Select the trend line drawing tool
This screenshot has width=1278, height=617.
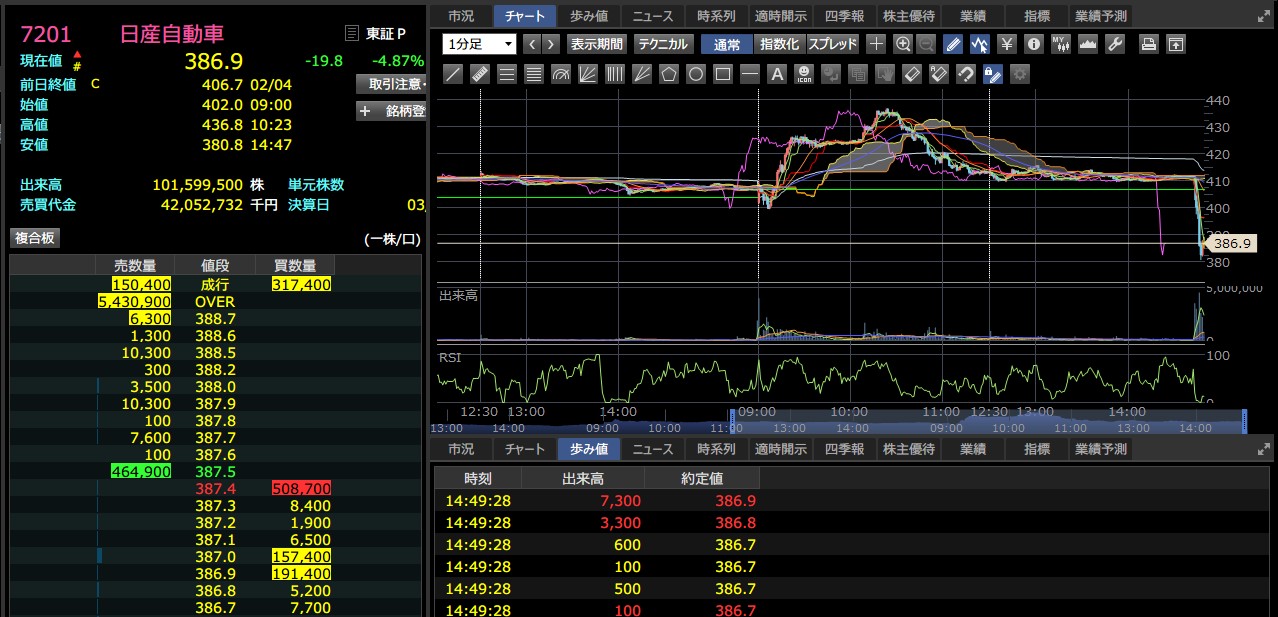pyautogui.click(x=452, y=74)
